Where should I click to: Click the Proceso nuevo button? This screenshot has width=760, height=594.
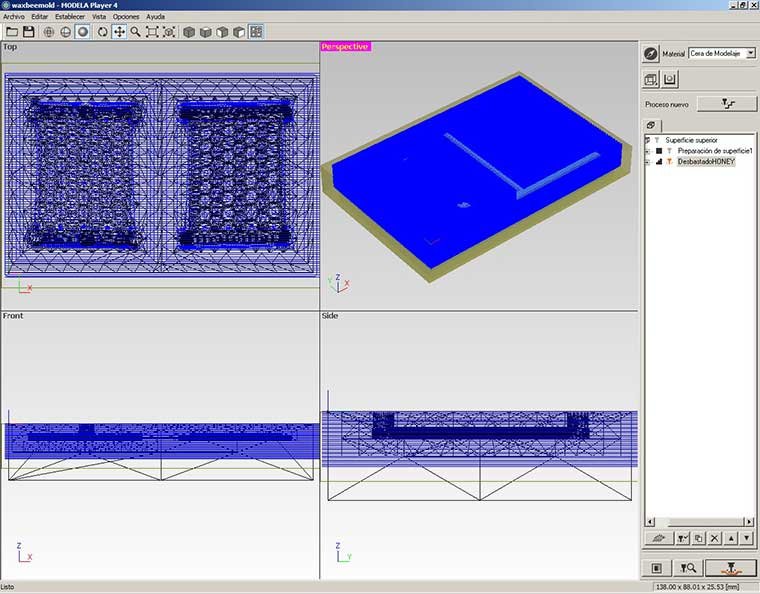[727, 104]
